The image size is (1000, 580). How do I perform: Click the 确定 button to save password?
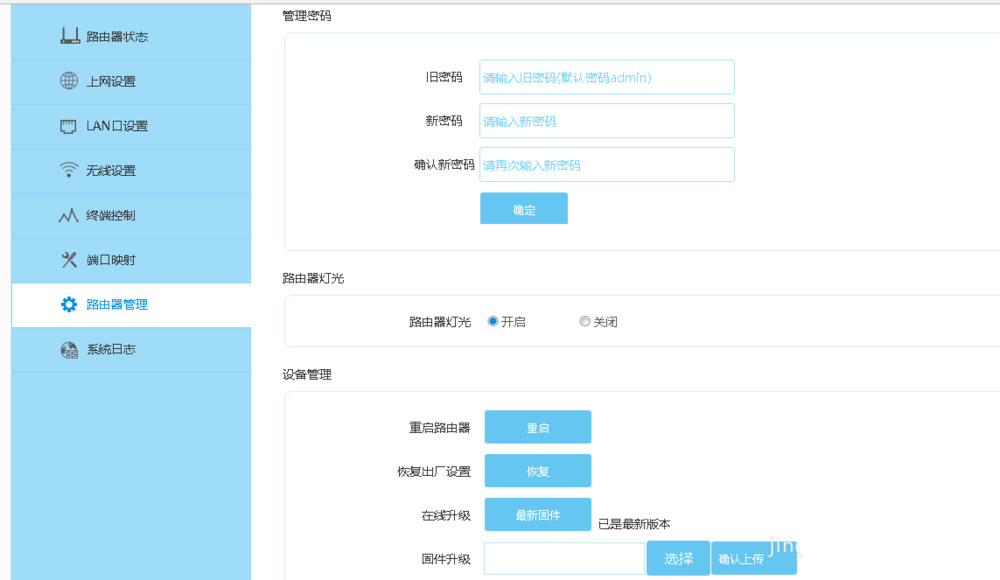[x=523, y=208]
